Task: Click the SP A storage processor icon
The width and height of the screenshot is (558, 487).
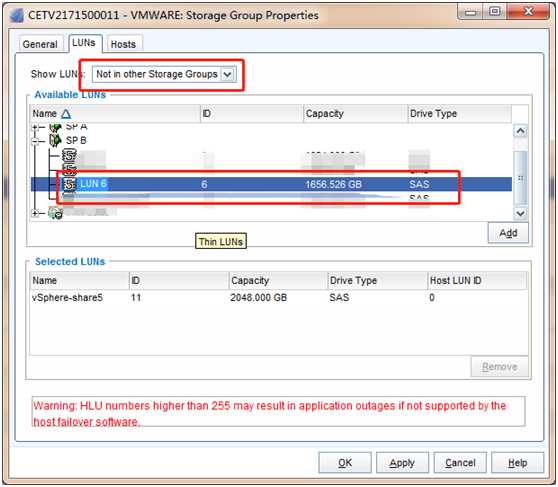Action: (55, 127)
